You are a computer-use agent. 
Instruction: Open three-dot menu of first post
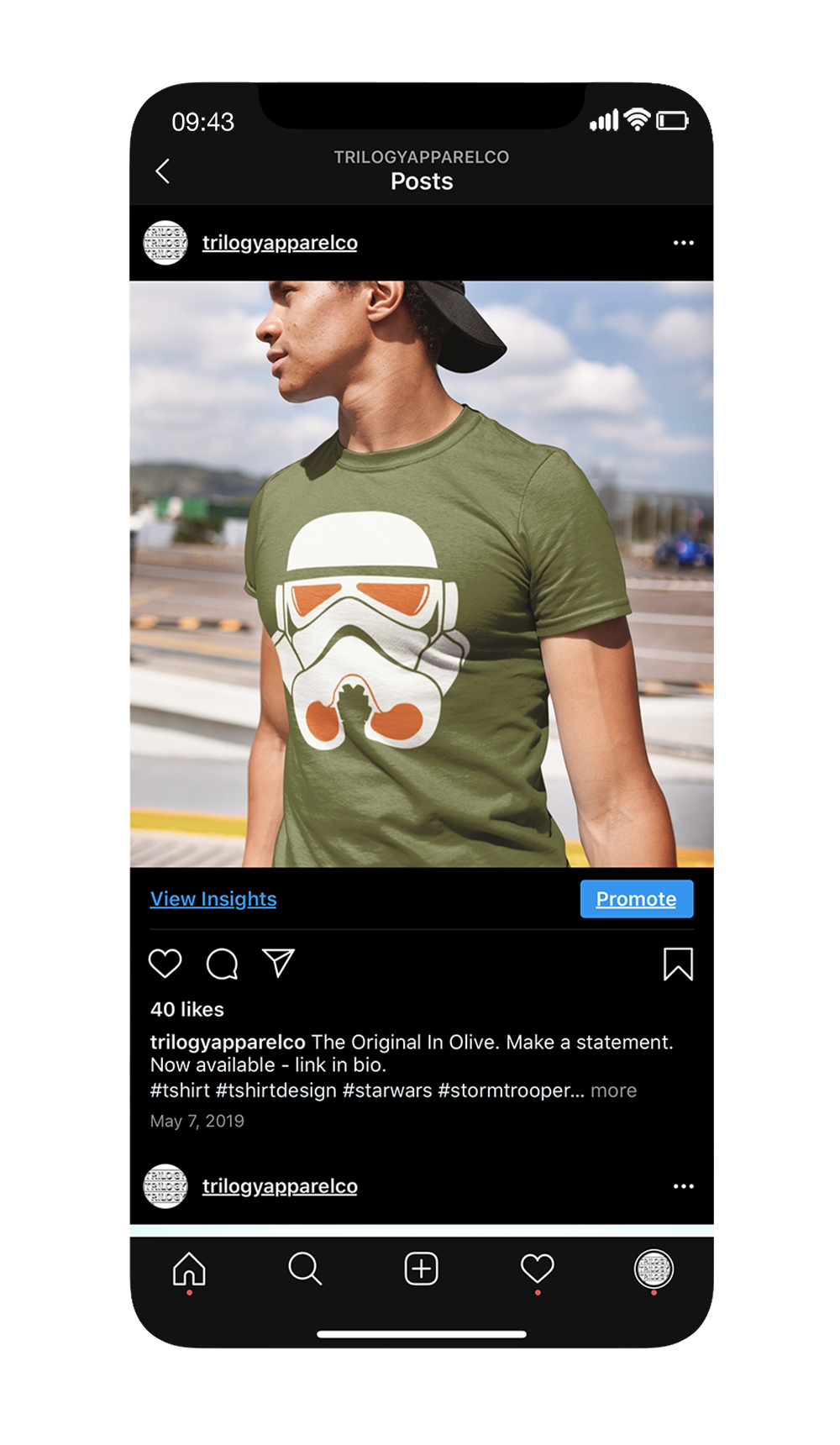[684, 243]
